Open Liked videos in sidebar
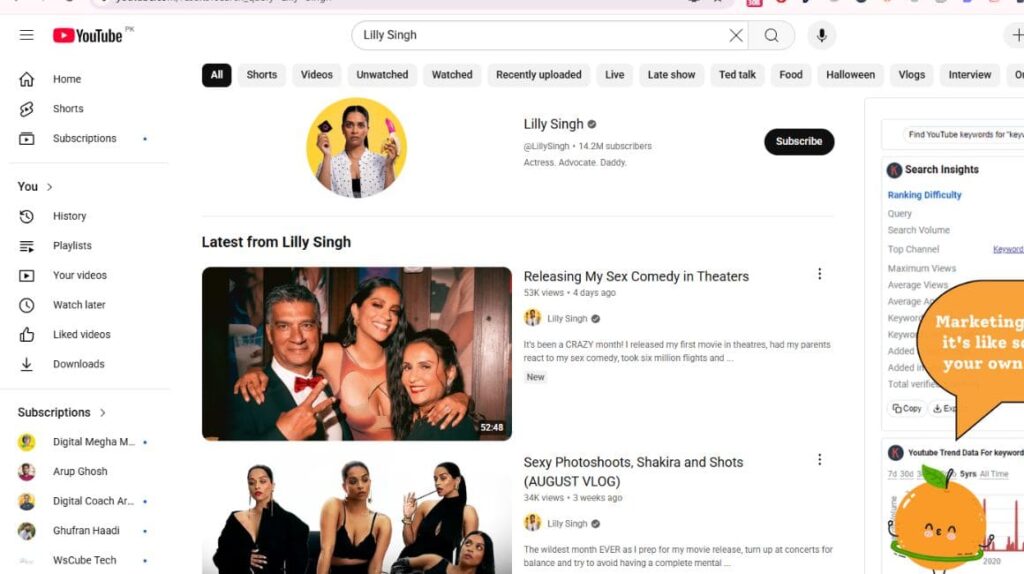Screen dimensions: 1024x574 click(x=81, y=335)
